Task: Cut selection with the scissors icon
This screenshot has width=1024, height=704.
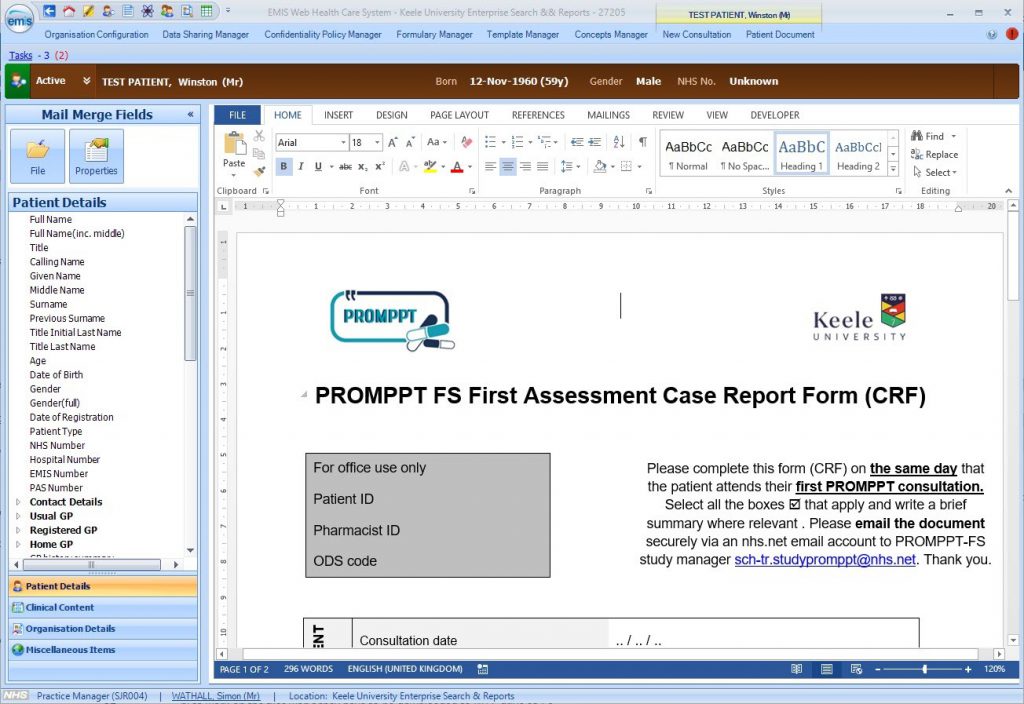Action: pos(259,136)
